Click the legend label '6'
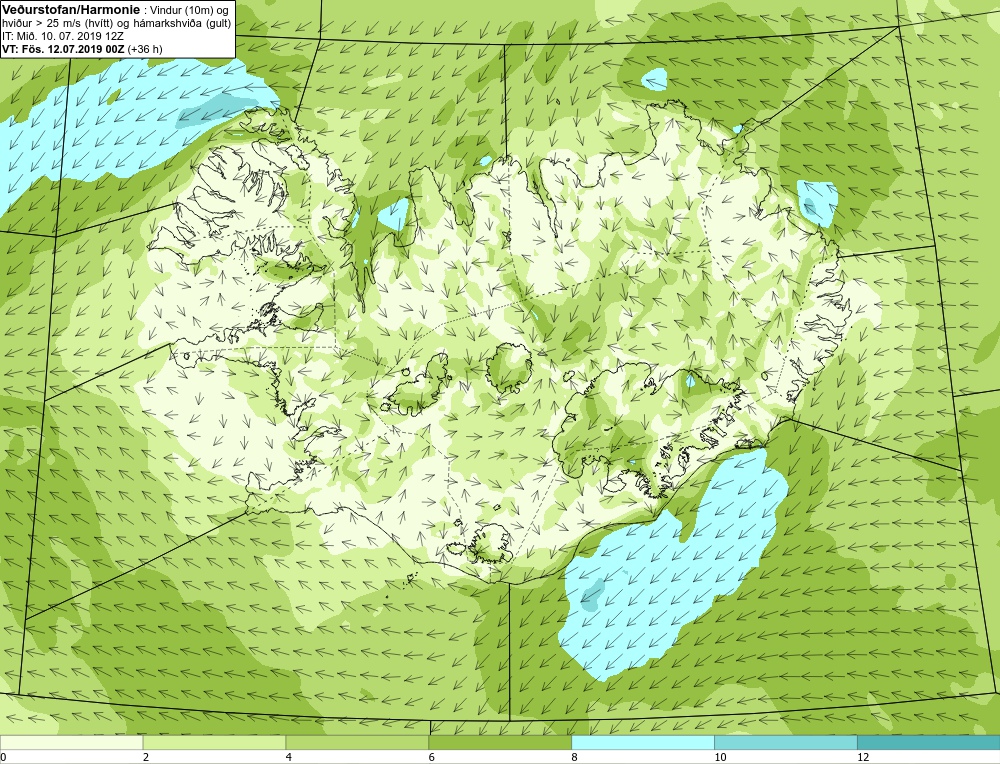 (x=431, y=757)
